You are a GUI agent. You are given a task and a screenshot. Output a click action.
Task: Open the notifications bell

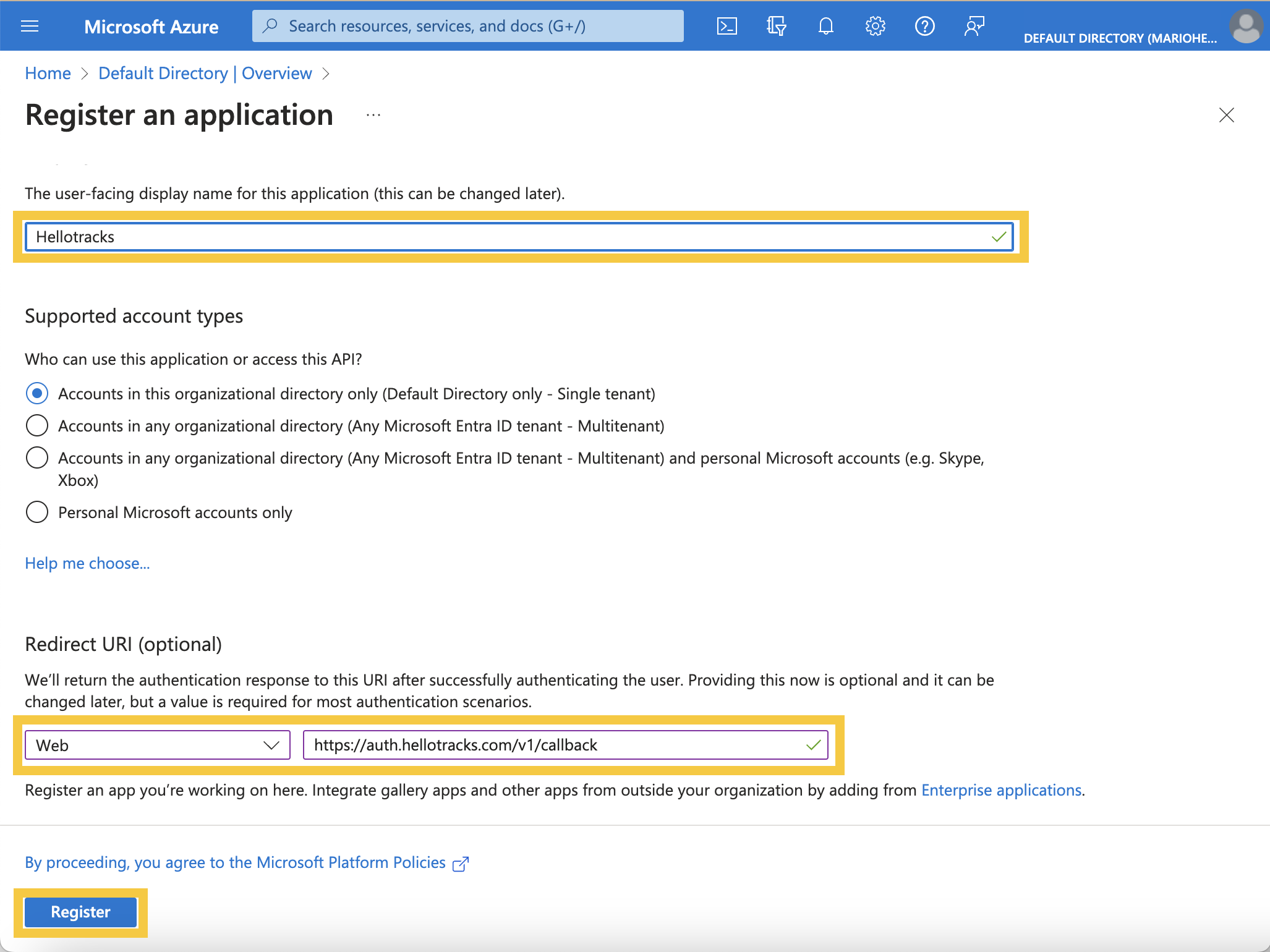click(x=825, y=26)
